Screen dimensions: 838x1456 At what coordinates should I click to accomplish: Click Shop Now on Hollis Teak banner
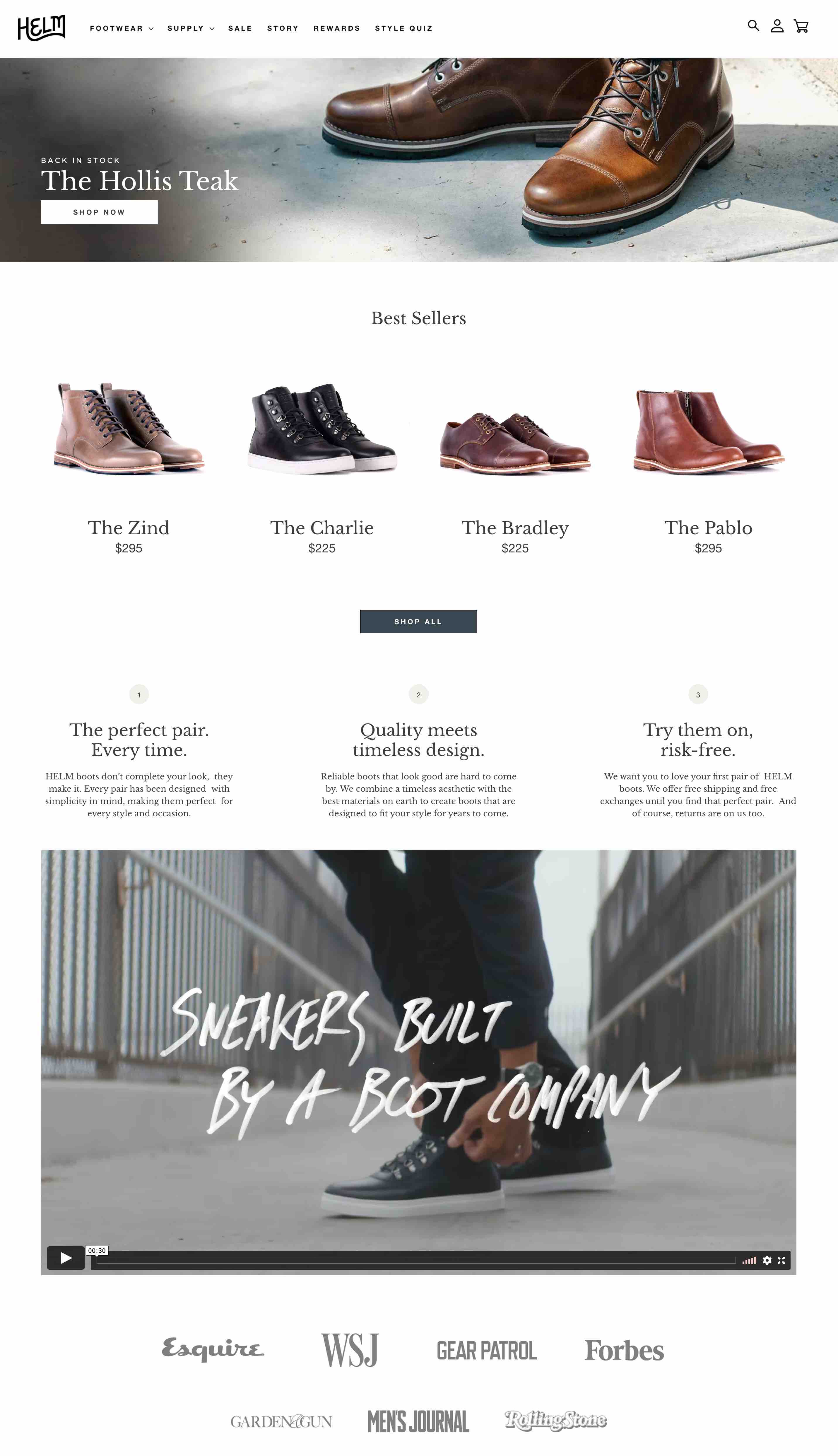pyautogui.click(x=99, y=212)
